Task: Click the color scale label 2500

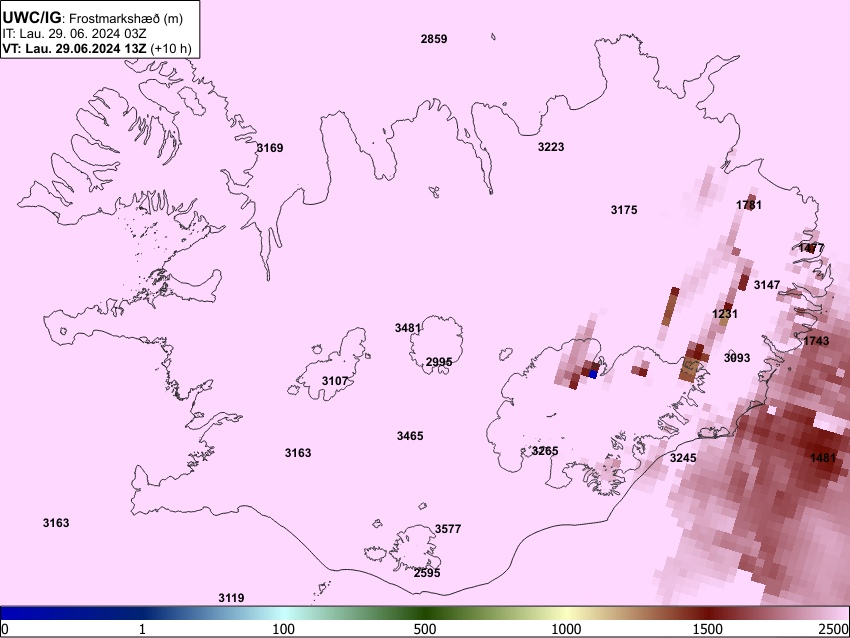Action: pos(834,629)
